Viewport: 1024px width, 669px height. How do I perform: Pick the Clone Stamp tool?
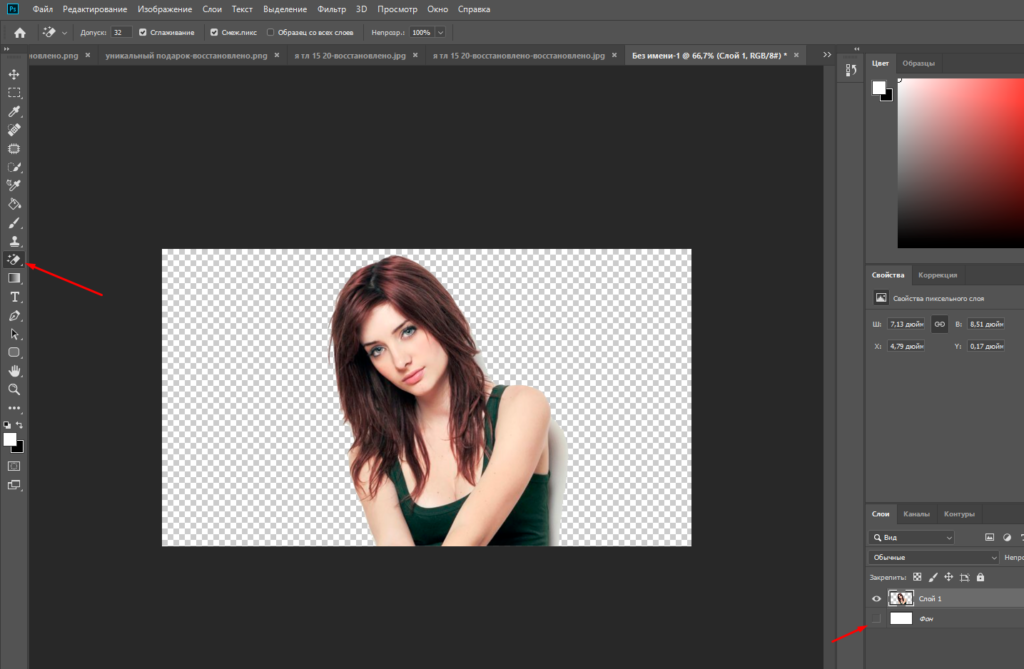14,241
